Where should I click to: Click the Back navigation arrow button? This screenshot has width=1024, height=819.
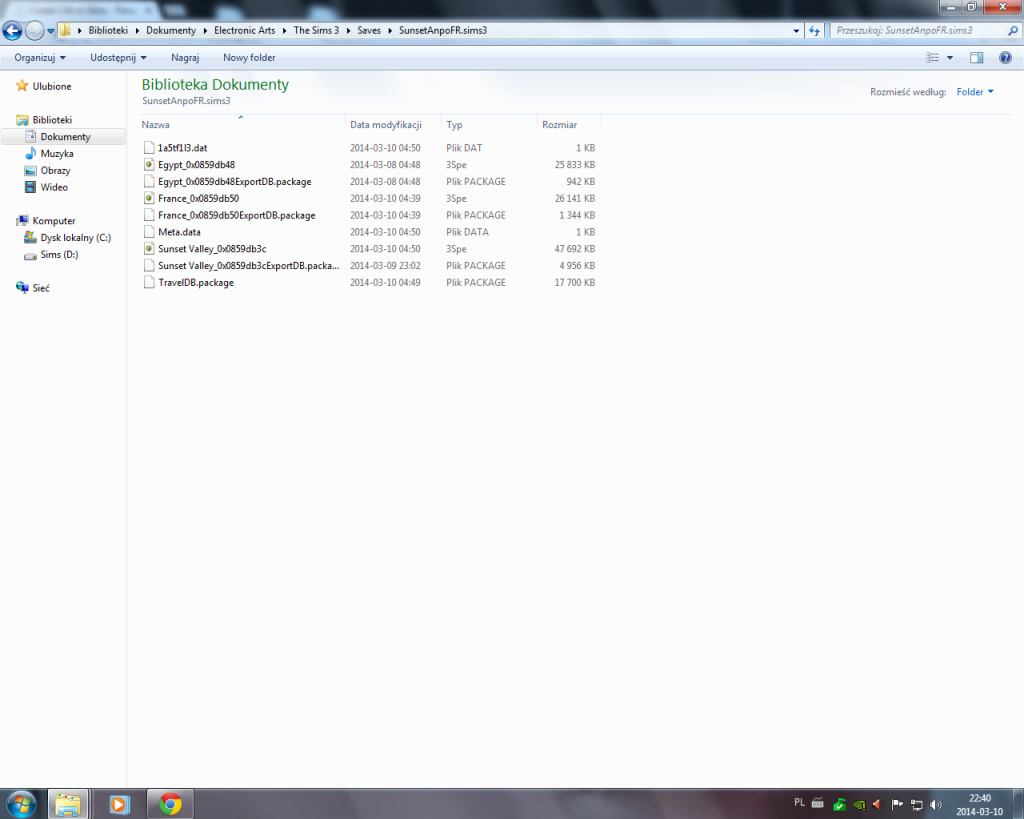(13, 30)
